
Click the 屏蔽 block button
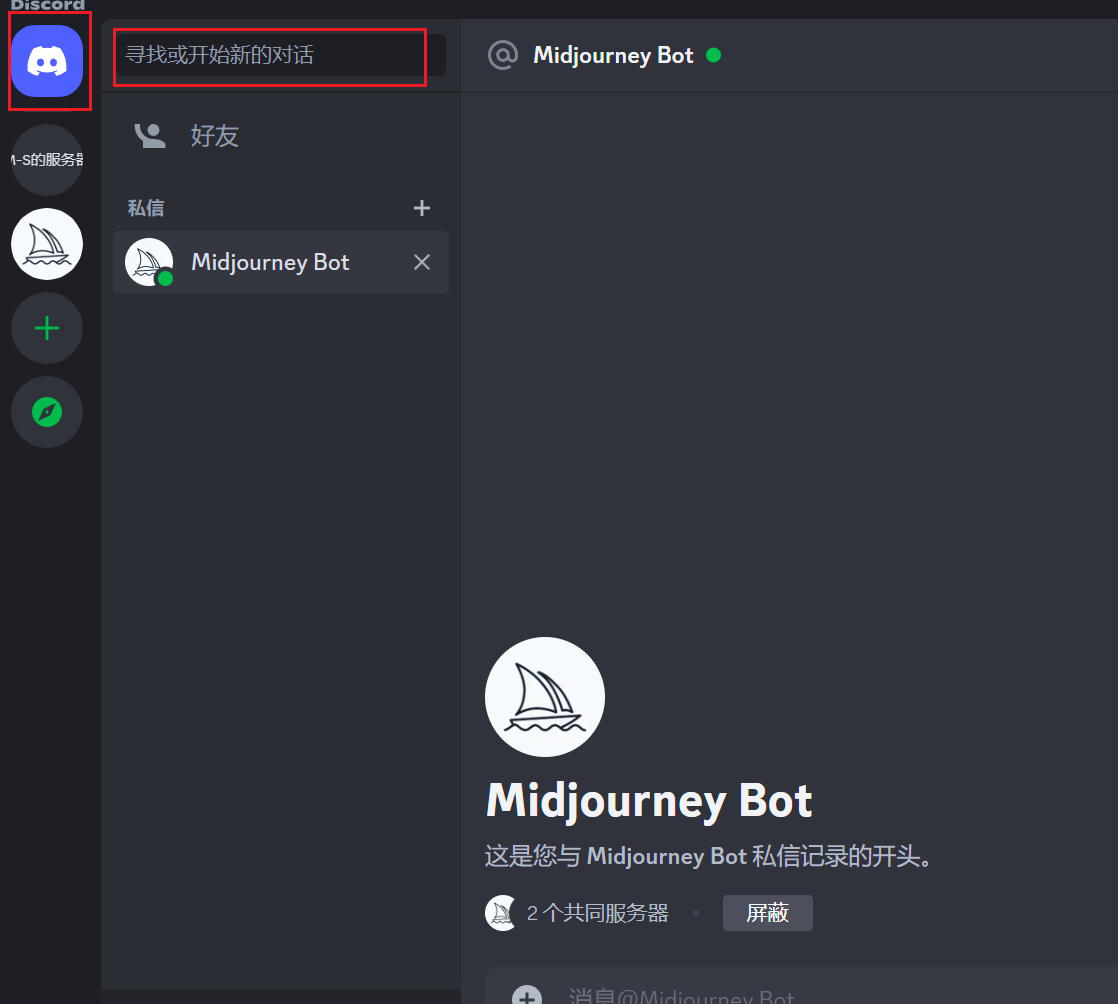tap(768, 913)
